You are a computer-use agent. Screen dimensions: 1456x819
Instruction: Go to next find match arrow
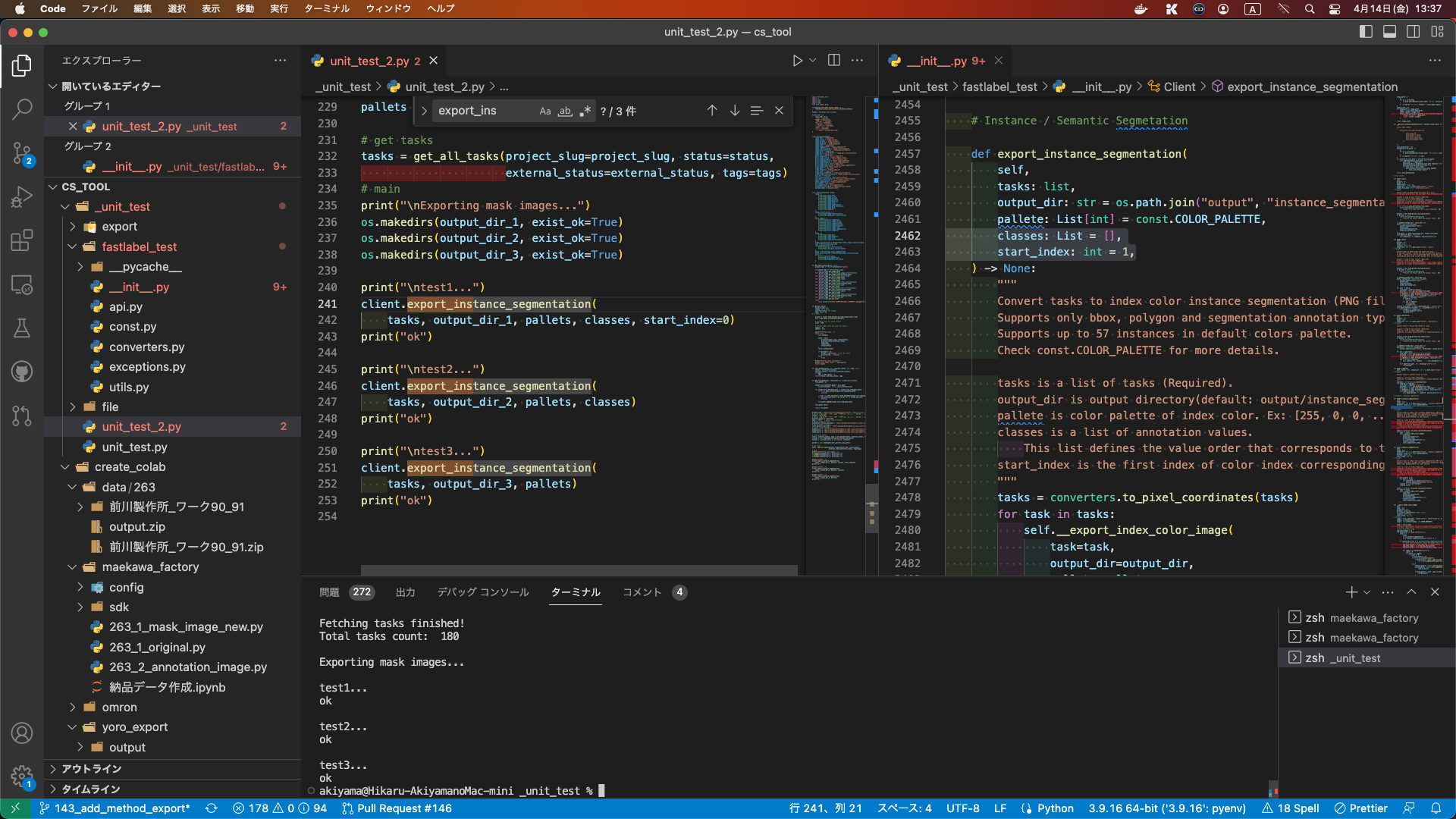click(734, 111)
